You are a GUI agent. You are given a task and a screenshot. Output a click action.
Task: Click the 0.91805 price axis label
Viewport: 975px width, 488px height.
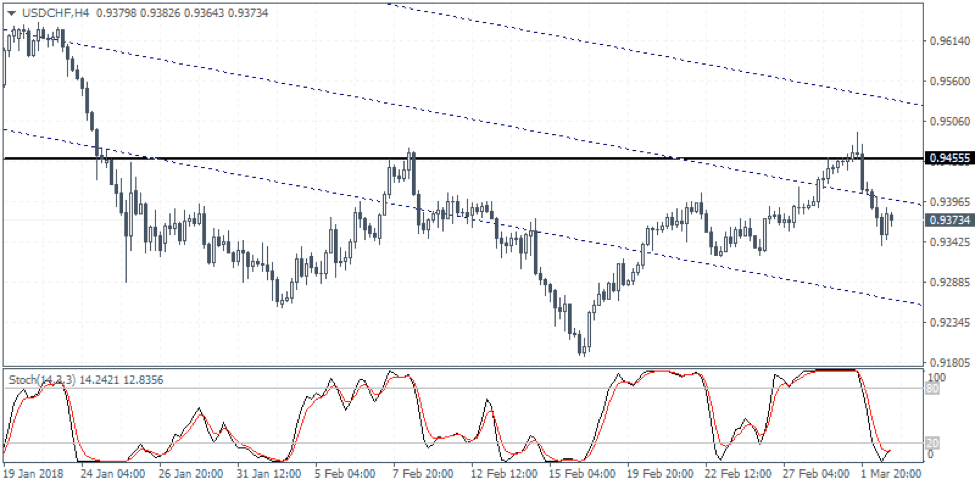(949, 362)
